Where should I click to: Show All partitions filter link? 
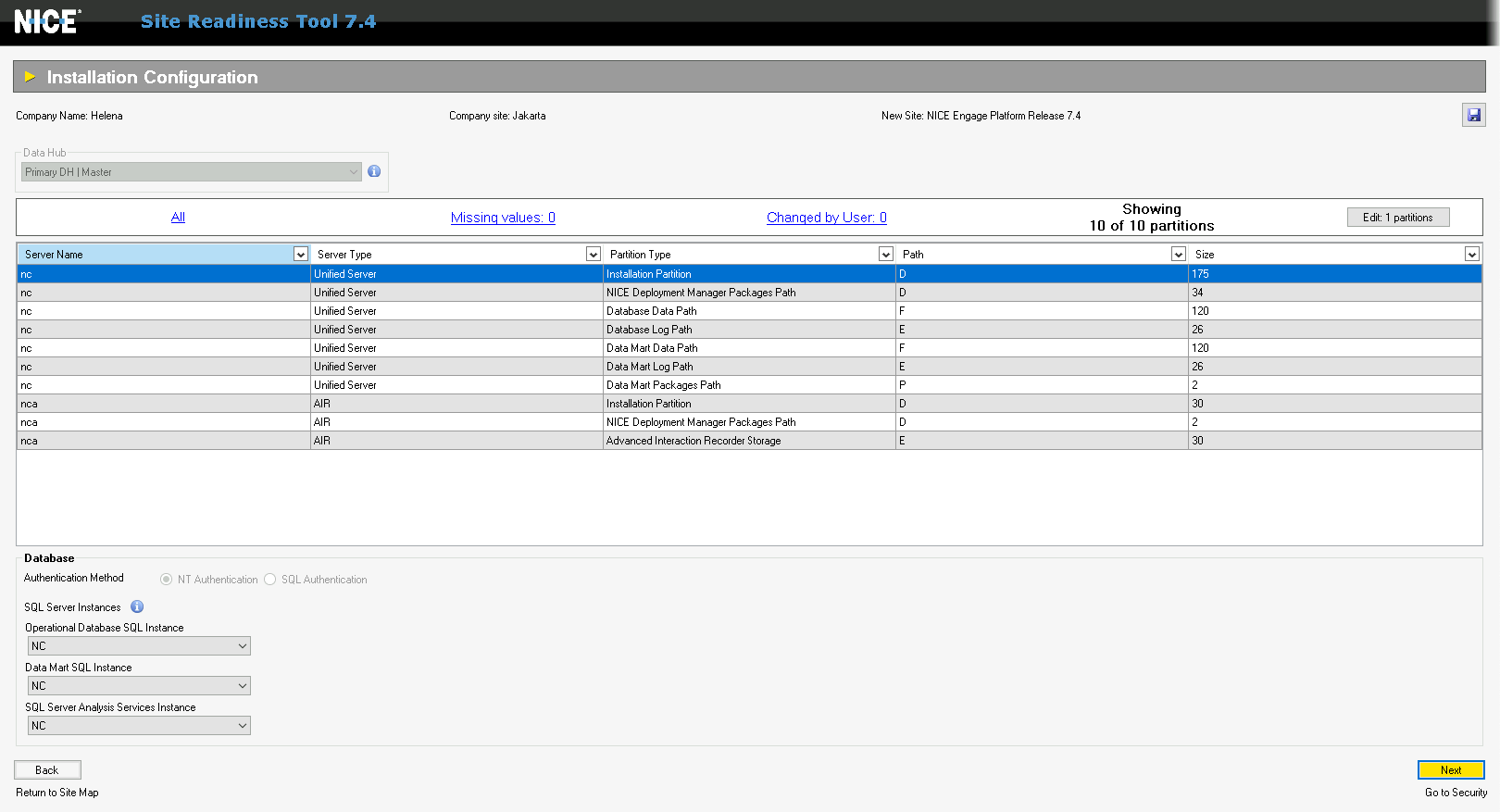pos(178,218)
